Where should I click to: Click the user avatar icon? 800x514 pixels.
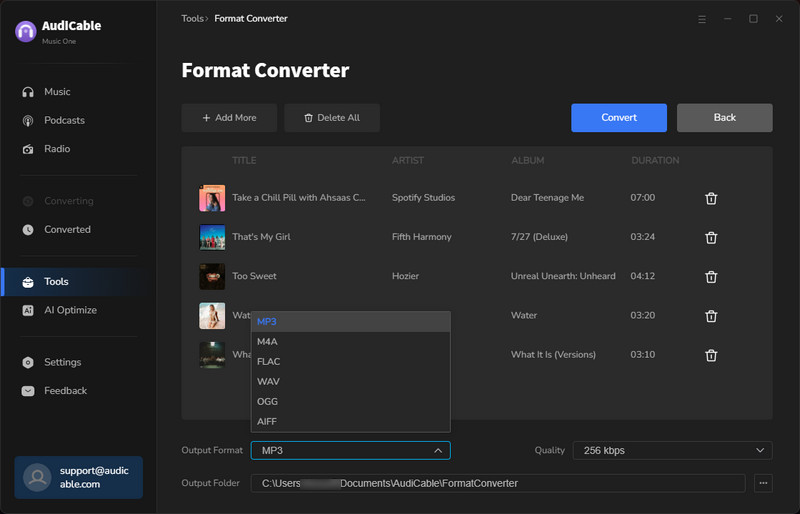[x=37, y=477]
